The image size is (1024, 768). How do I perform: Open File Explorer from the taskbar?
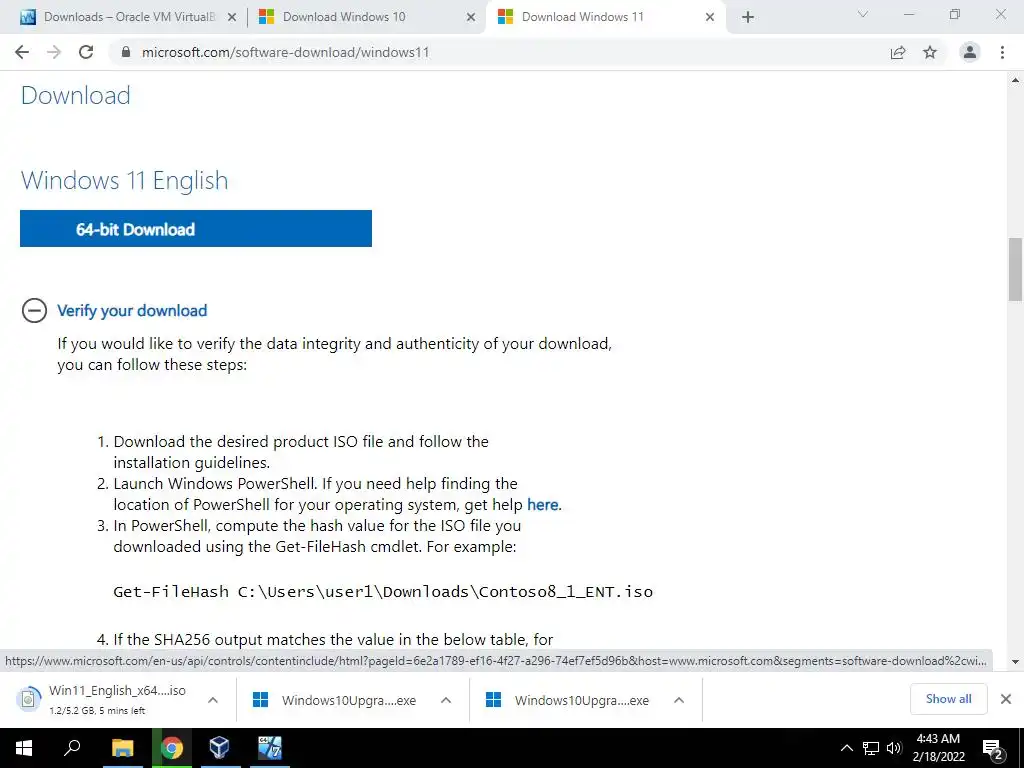pos(122,748)
